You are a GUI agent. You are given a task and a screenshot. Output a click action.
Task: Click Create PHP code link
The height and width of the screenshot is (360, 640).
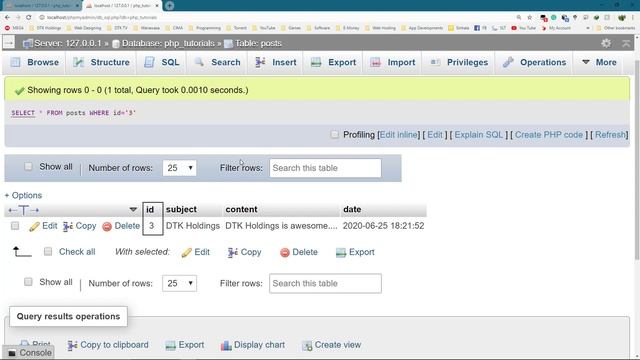549,135
